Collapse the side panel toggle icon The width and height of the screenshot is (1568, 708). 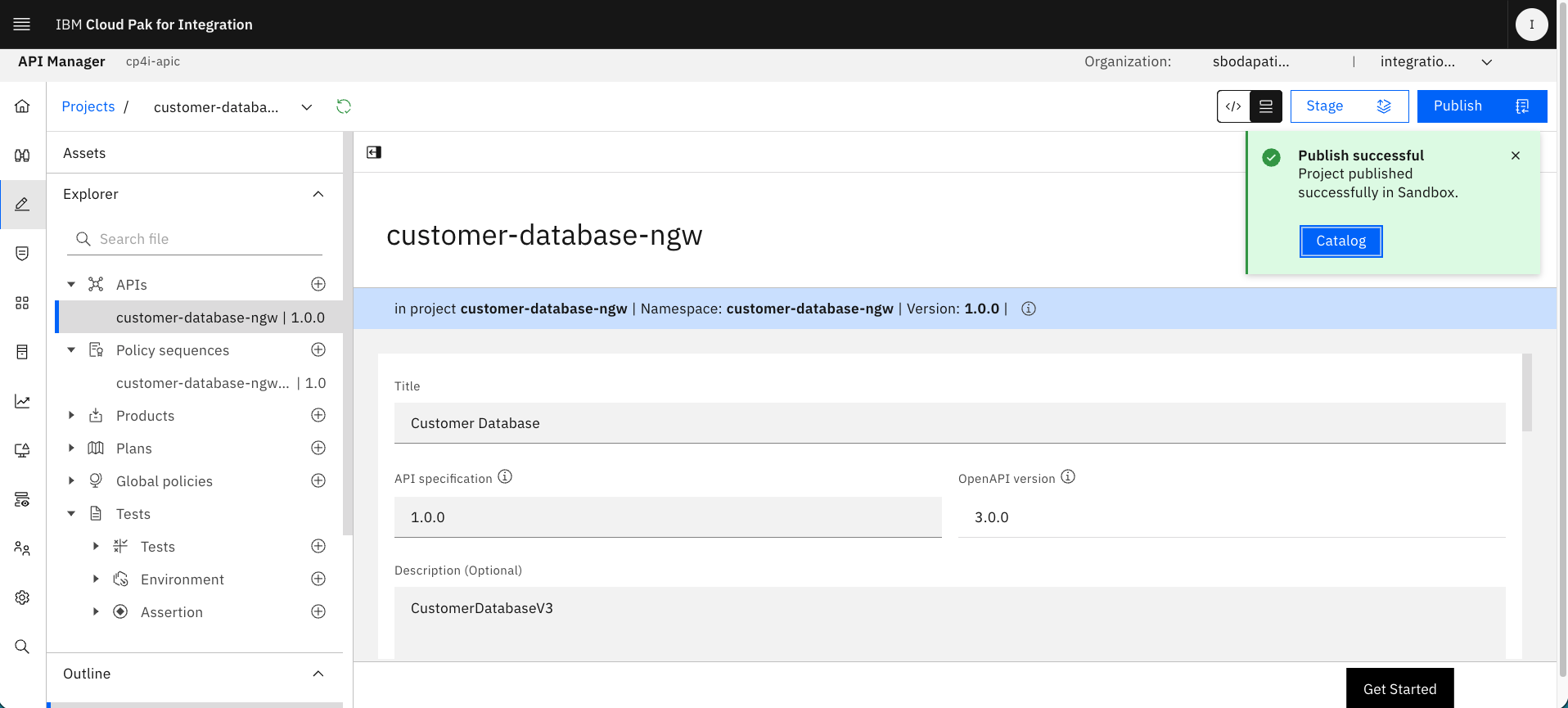click(x=374, y=152)
